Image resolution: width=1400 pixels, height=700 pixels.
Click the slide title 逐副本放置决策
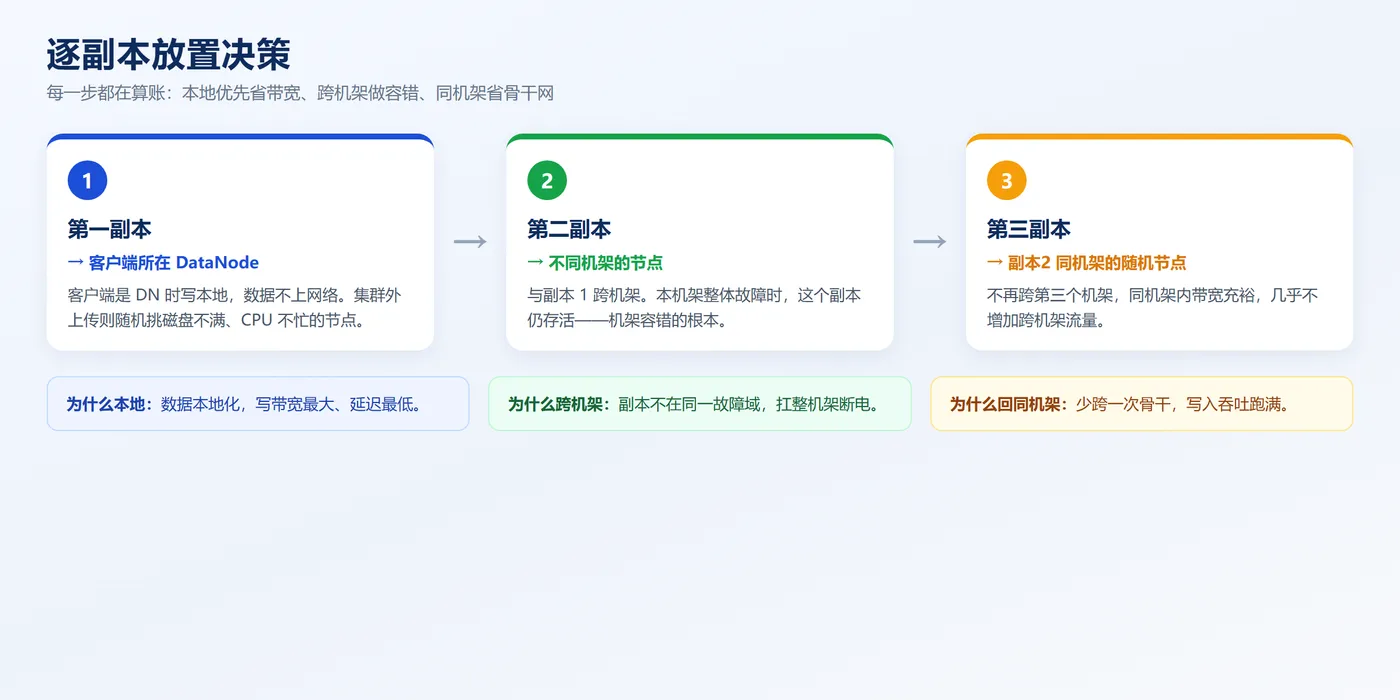[169, 54]
